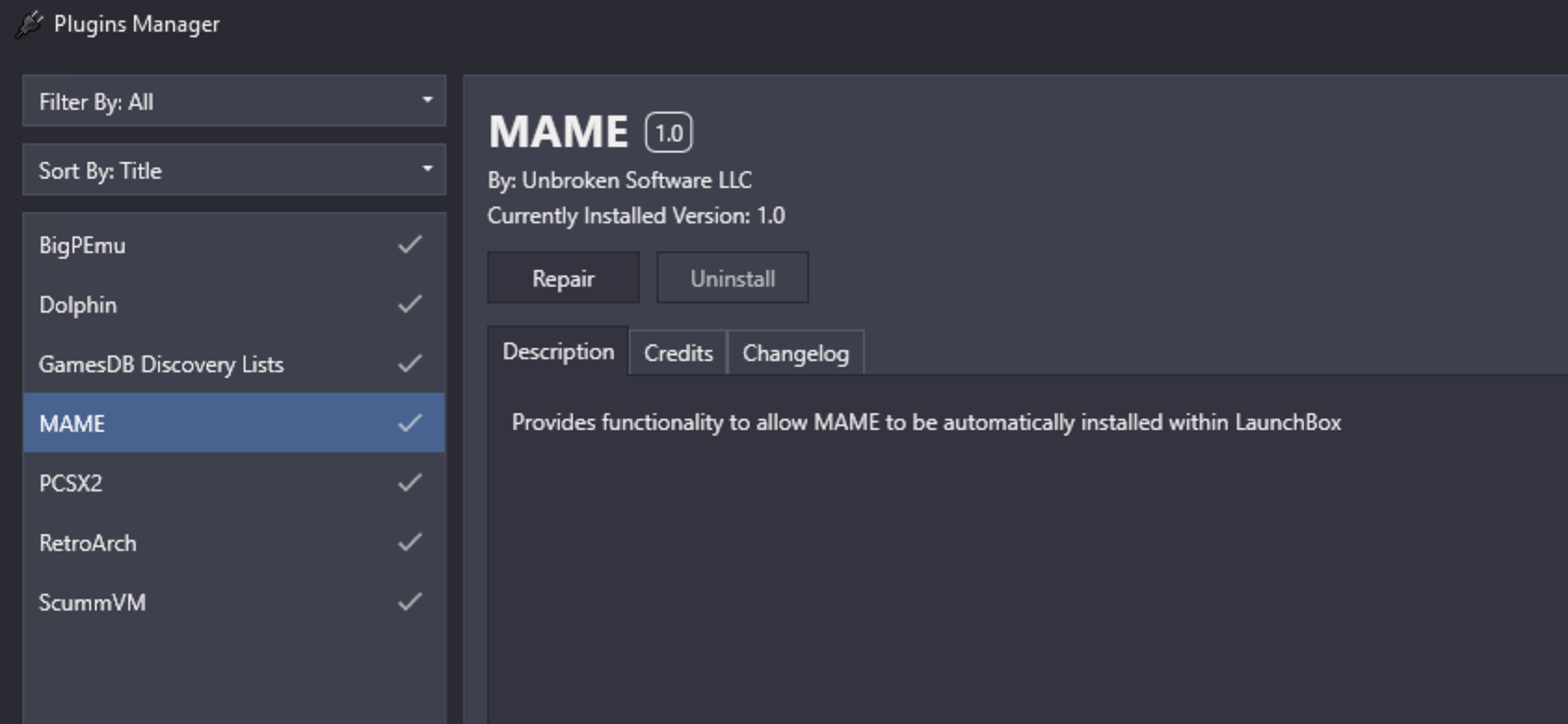Click the Repair button

[x=564, y=277]
